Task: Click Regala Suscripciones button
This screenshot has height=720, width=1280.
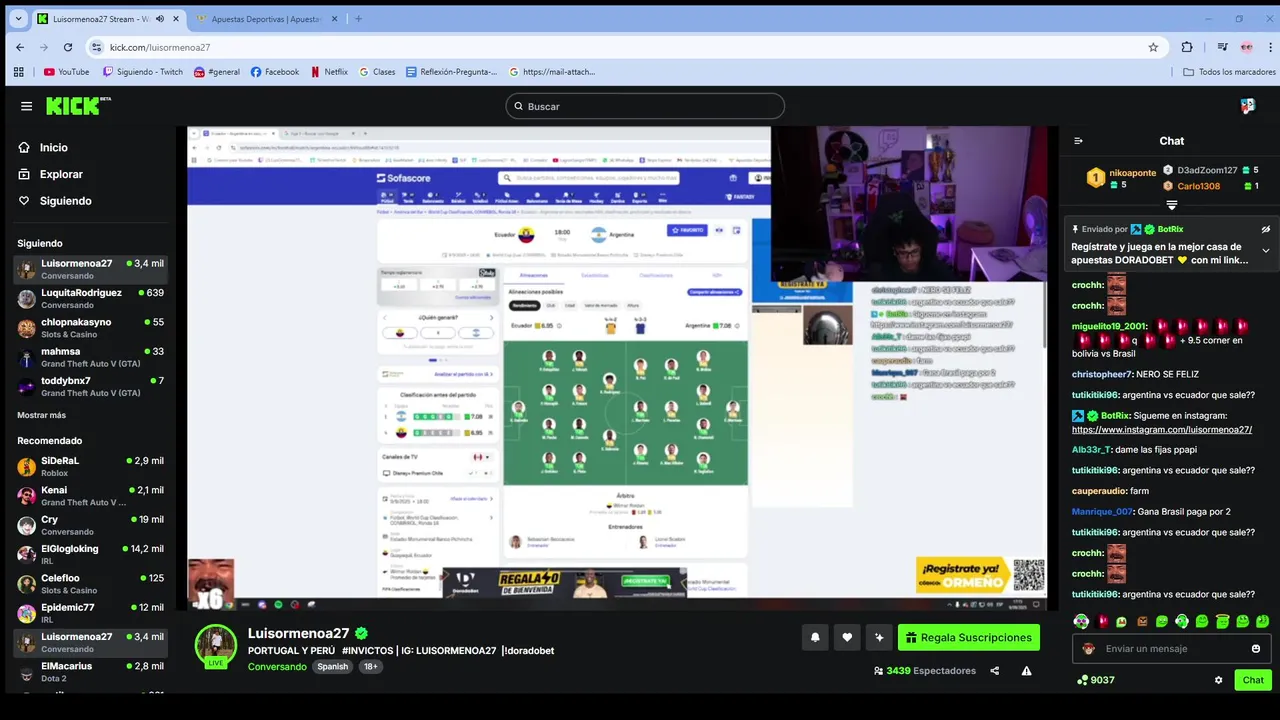Action: [969, 637]
